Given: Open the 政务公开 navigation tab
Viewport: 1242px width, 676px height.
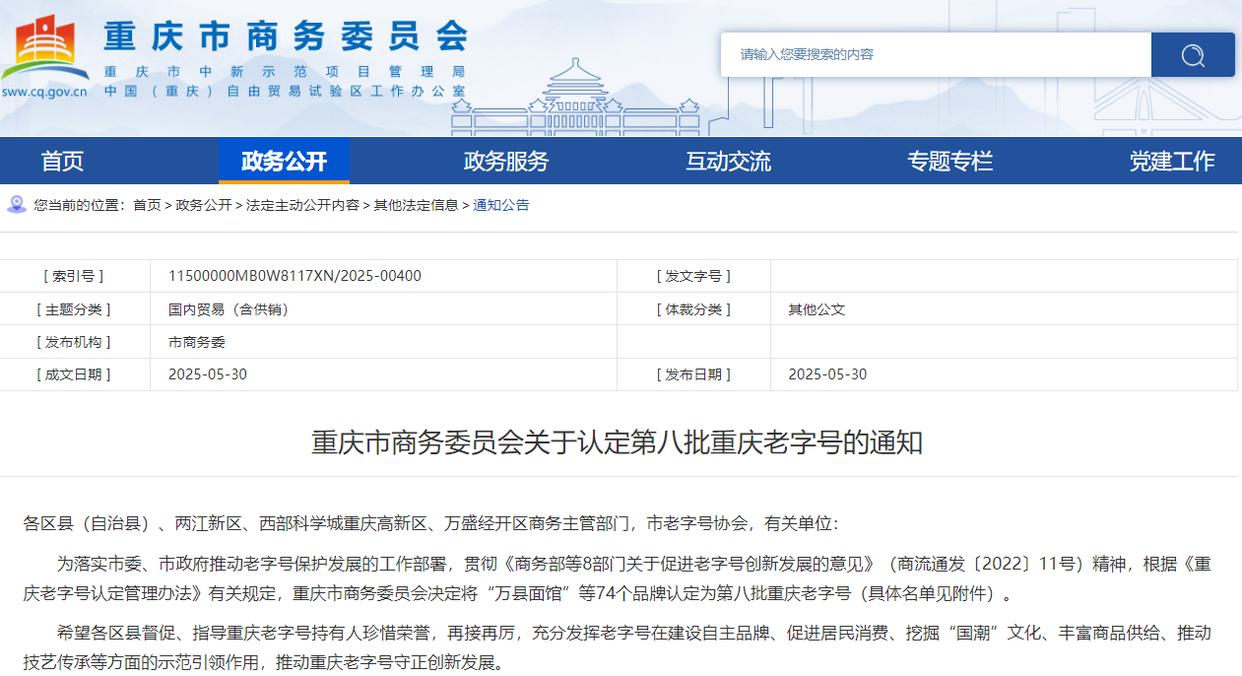Looking at the screenshot, I should 284,161.
